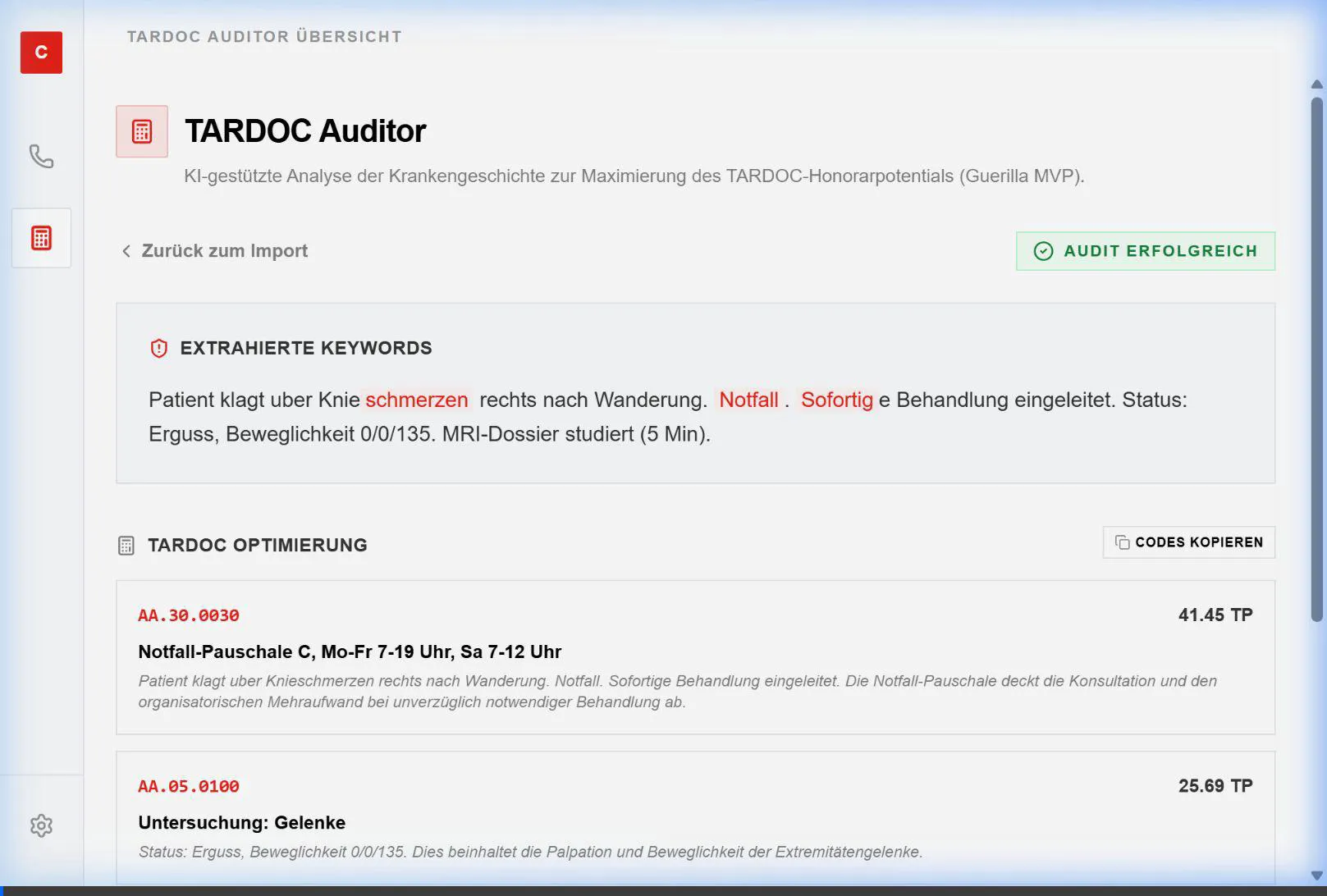Open the phone icon in the sidebar
Image resolution: width=1327 pixels, height=896 pixels.
40,156
